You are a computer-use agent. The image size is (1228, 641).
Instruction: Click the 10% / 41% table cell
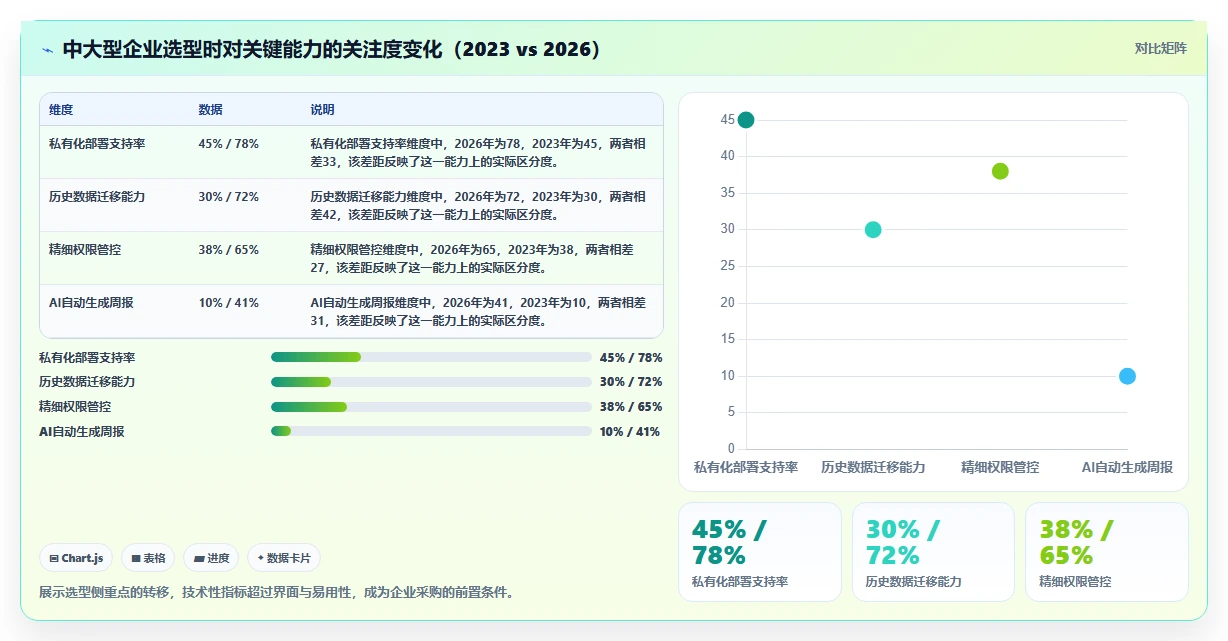tap(229, 303)
